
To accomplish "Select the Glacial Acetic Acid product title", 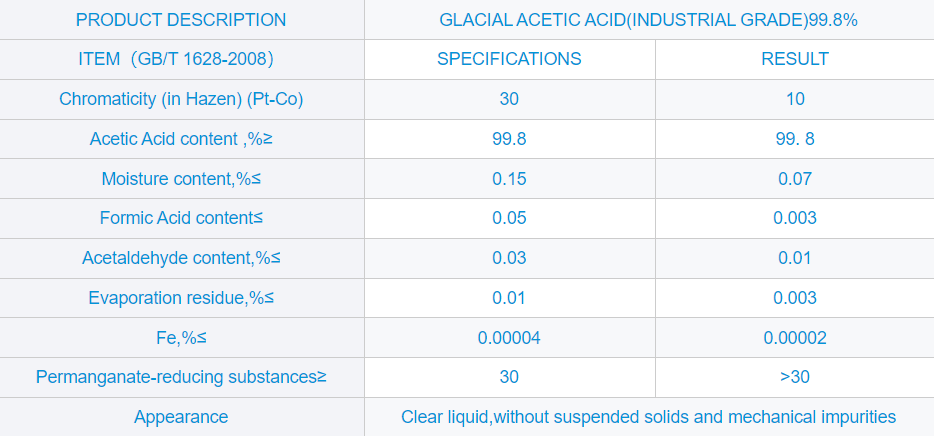I will (648, 20).
